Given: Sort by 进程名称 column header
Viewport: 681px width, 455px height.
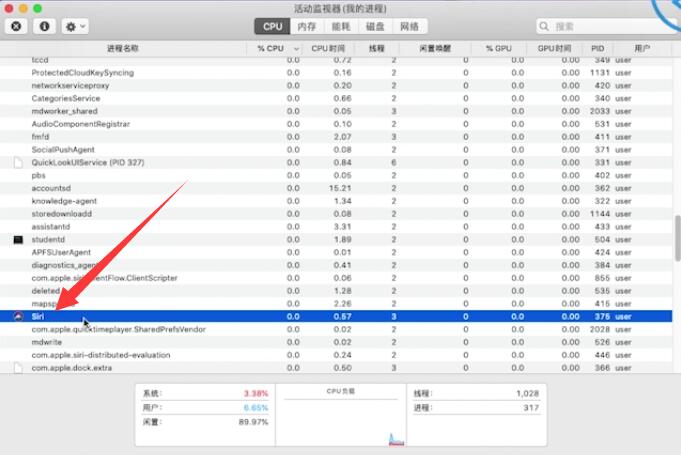Looking at the screenshot, I should coord(123,48).
